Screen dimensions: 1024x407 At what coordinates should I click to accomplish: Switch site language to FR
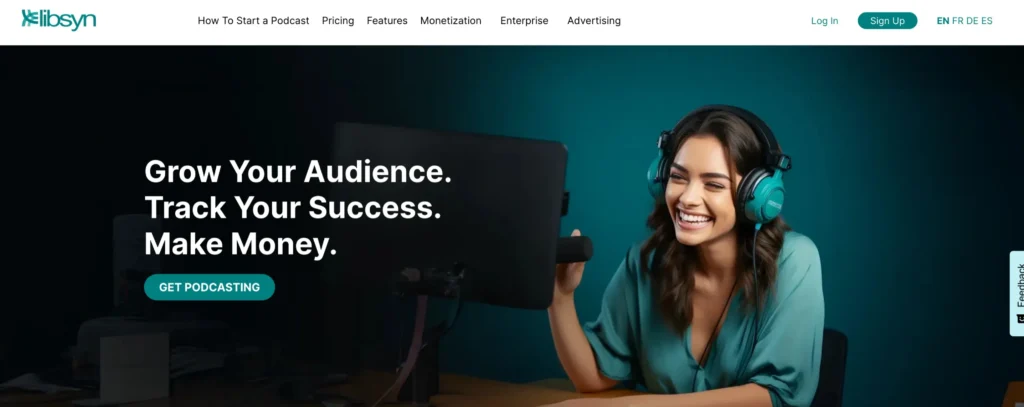pyautogui.click(x=957, y=21)
